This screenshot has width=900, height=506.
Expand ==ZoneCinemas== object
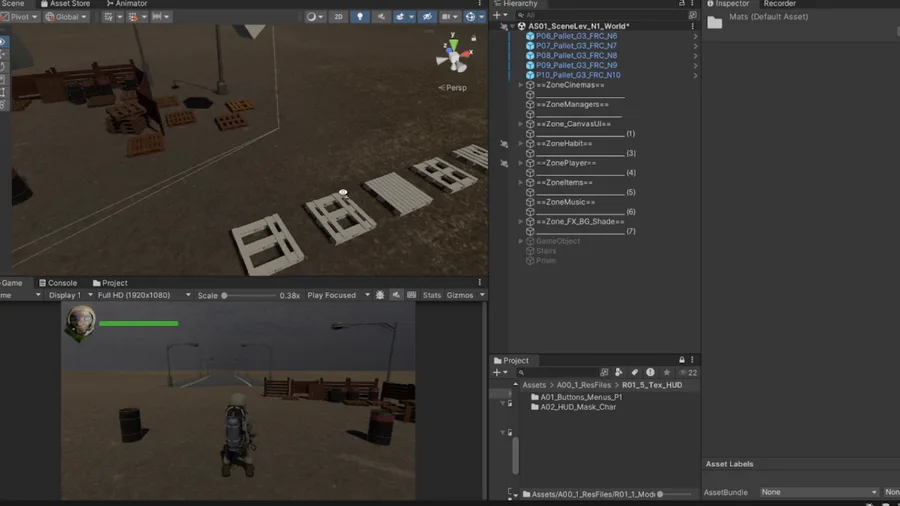[x=521, y=85]
